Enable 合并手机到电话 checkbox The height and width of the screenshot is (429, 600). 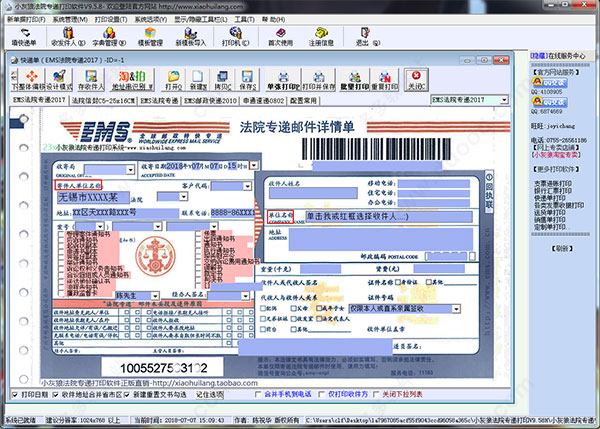click(258, 394)
